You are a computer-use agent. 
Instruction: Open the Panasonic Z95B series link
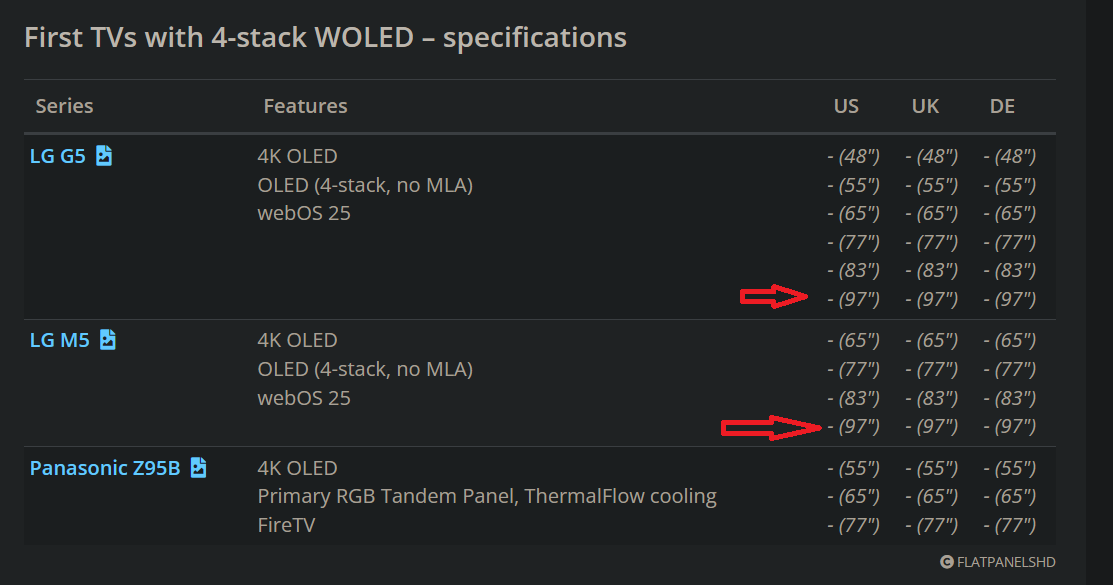click(105, 468)
